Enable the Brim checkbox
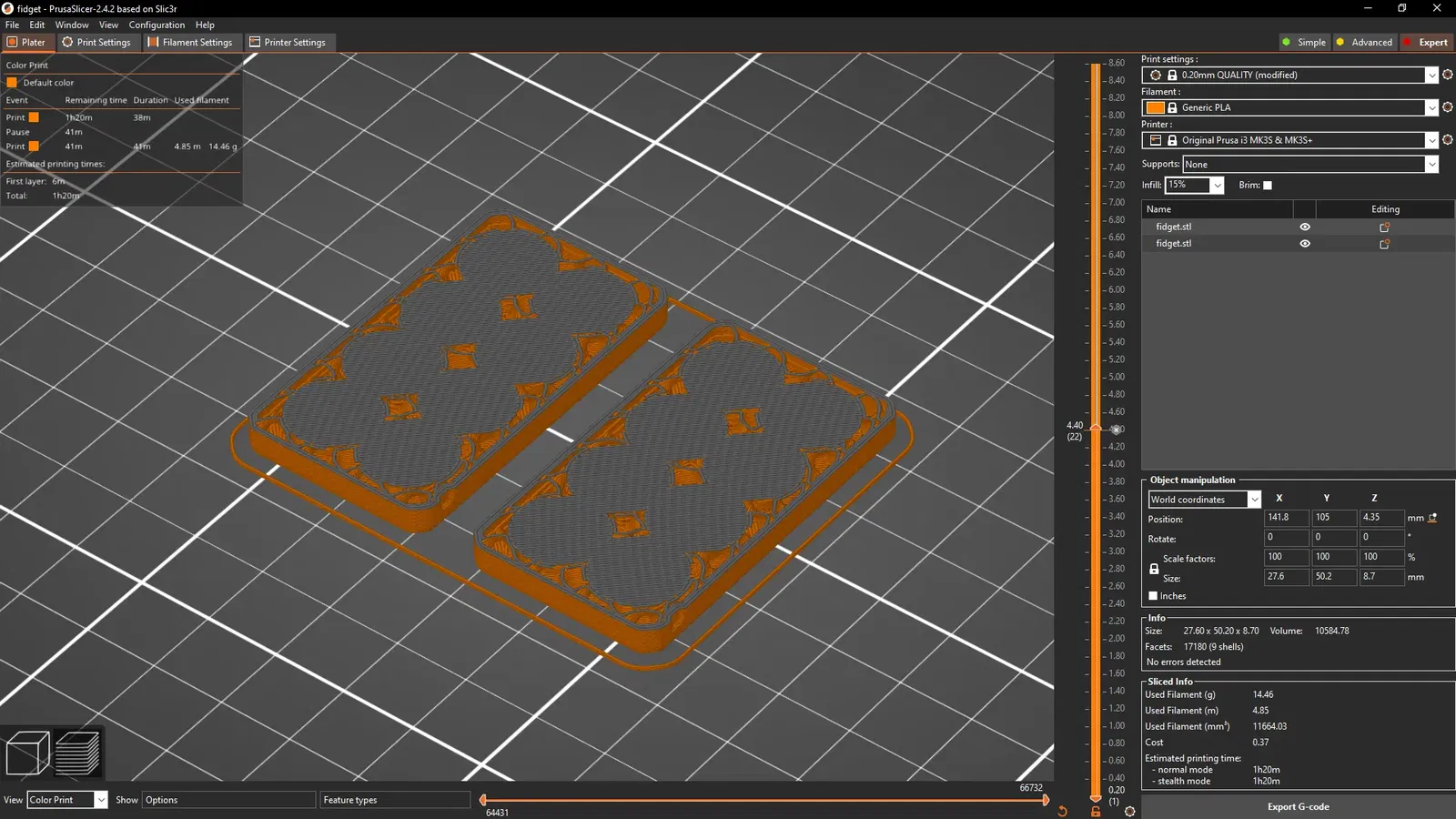Image resolution: width=1456 pixels, height=819 pixels. point(1268,185)
